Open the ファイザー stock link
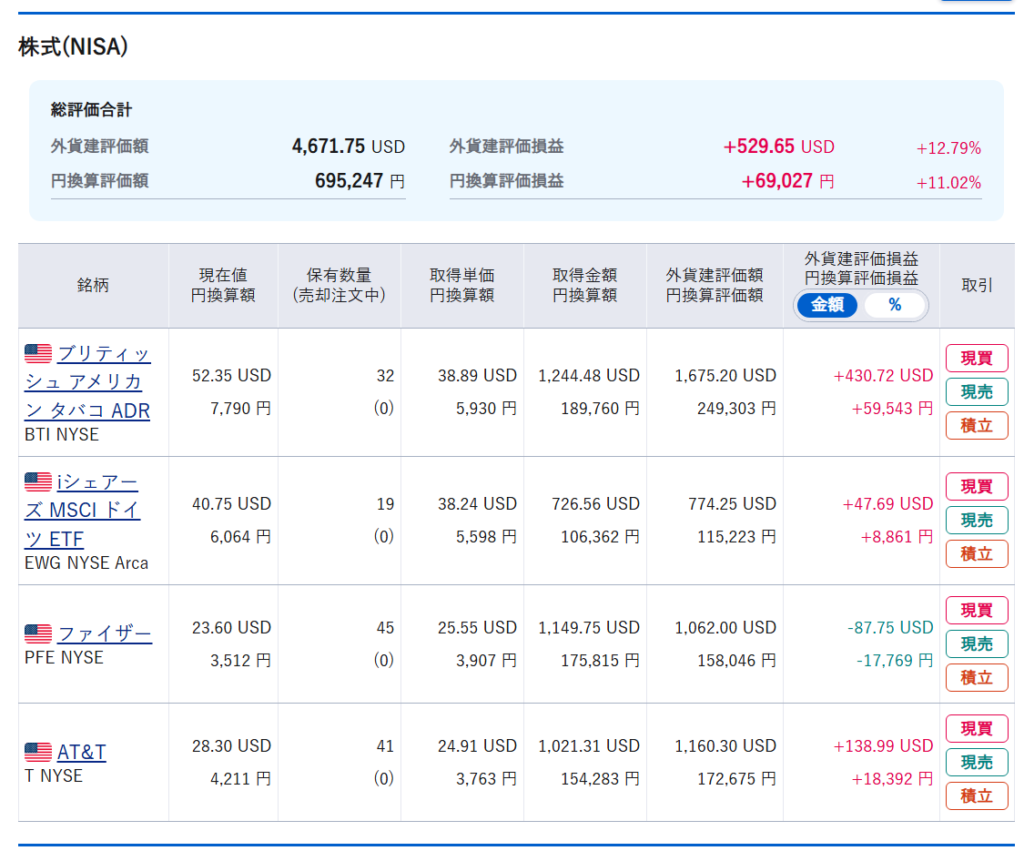Screen dimensions: 1024x861 pos(104,634)
